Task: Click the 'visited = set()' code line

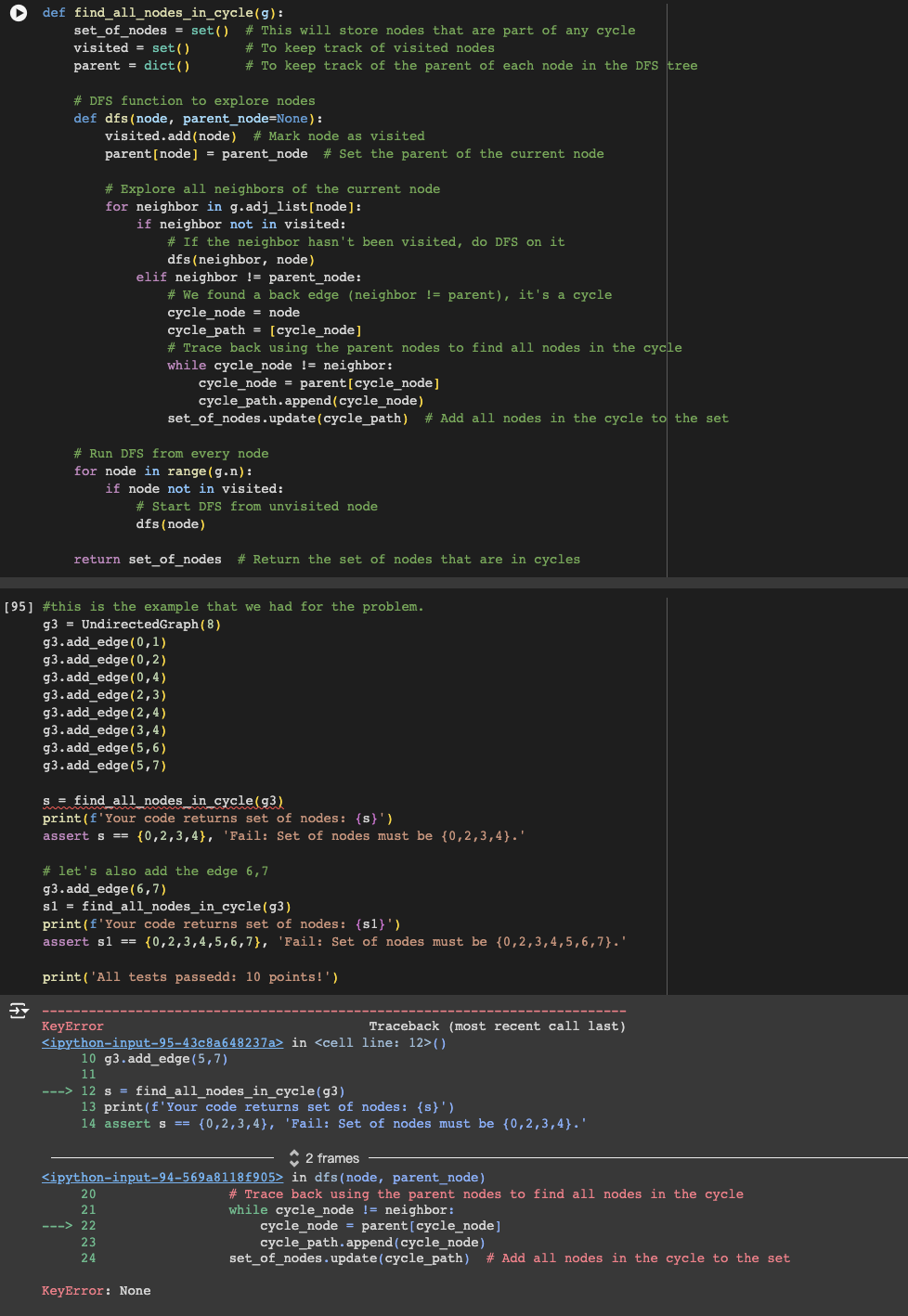Action: point(132,48)
